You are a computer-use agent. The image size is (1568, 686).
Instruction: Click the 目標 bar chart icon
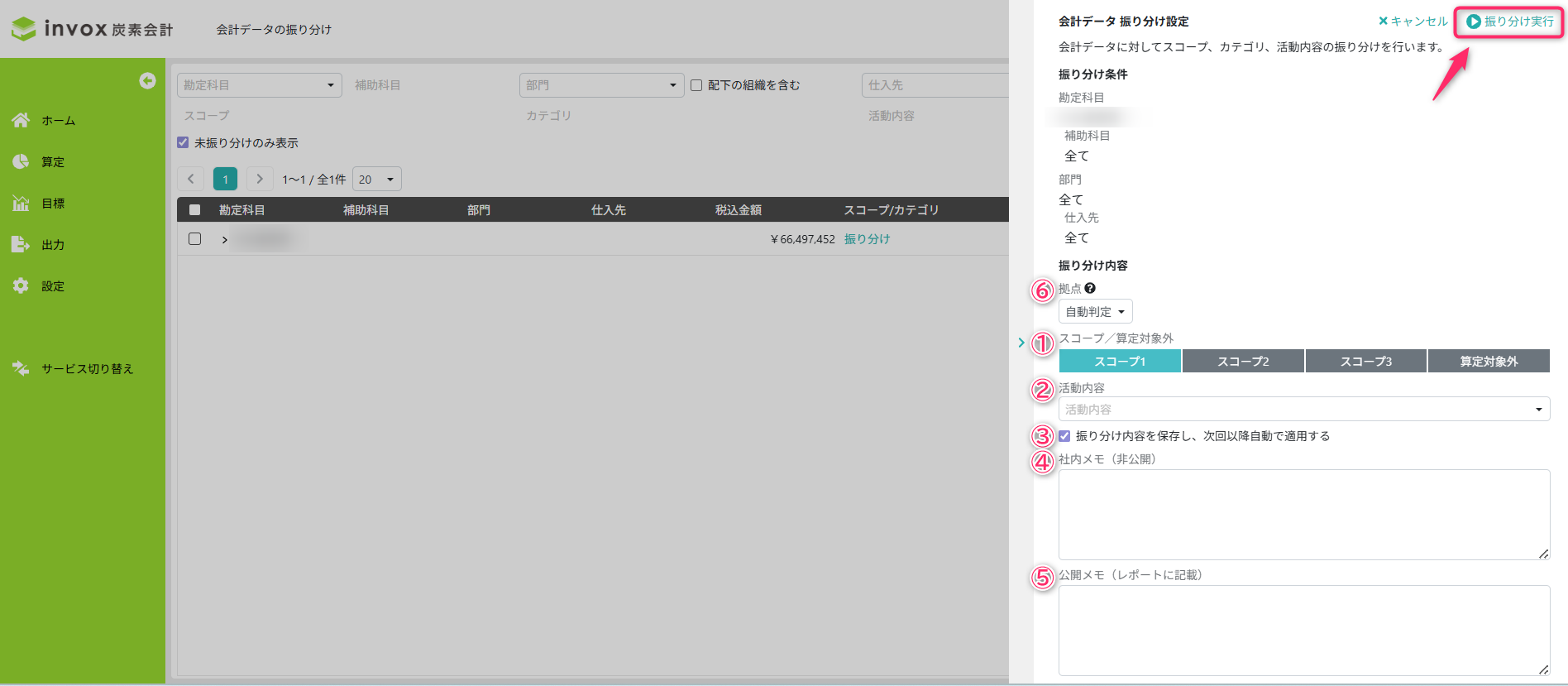[21, 203]
